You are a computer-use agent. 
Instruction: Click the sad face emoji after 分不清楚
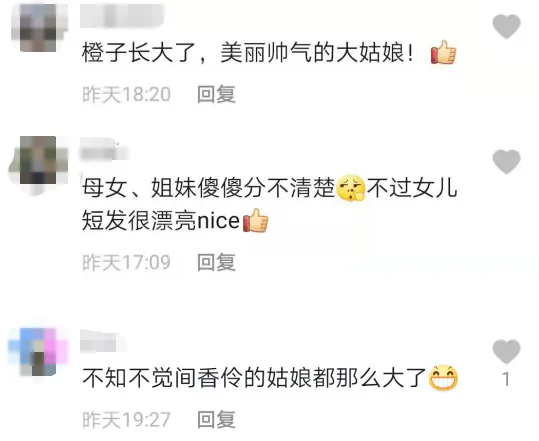[x=350, y=188]
